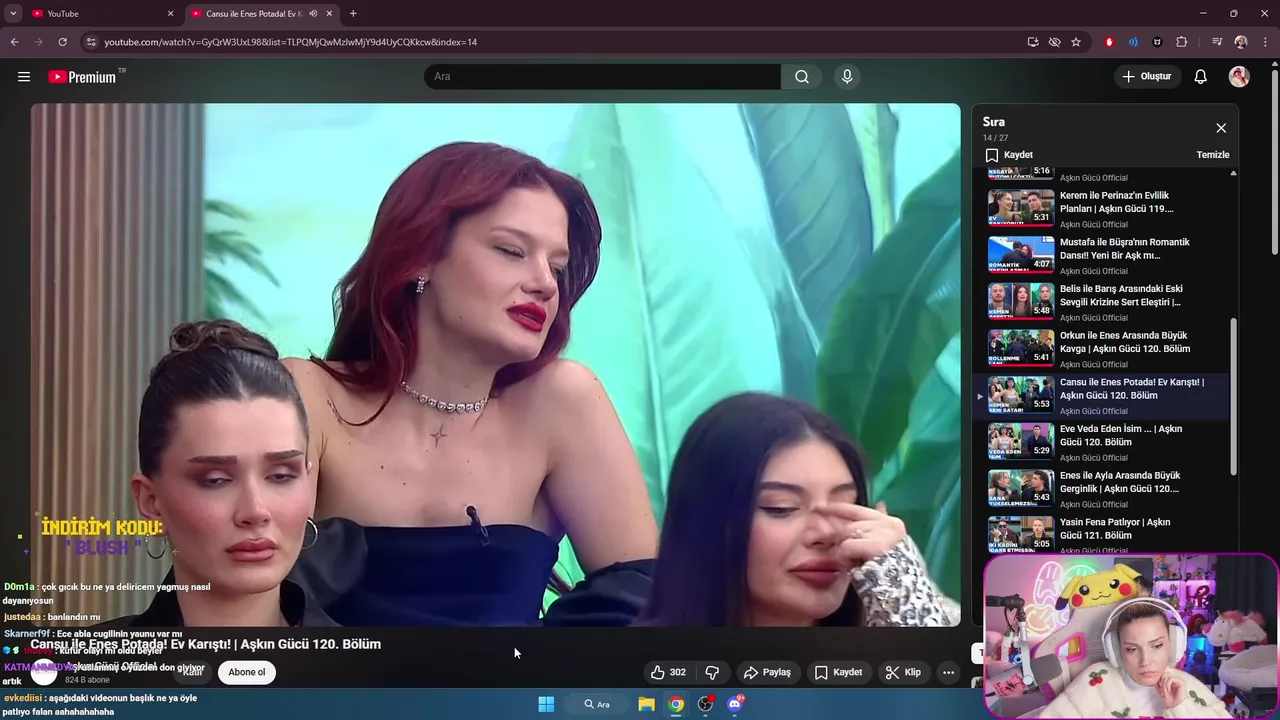Image resolution: width=1280 pixels, height=720 pixels.
Task: Play queue item Kerem ile Perinaz'ın Evlilik Planları
Action: pos(1100,207)
